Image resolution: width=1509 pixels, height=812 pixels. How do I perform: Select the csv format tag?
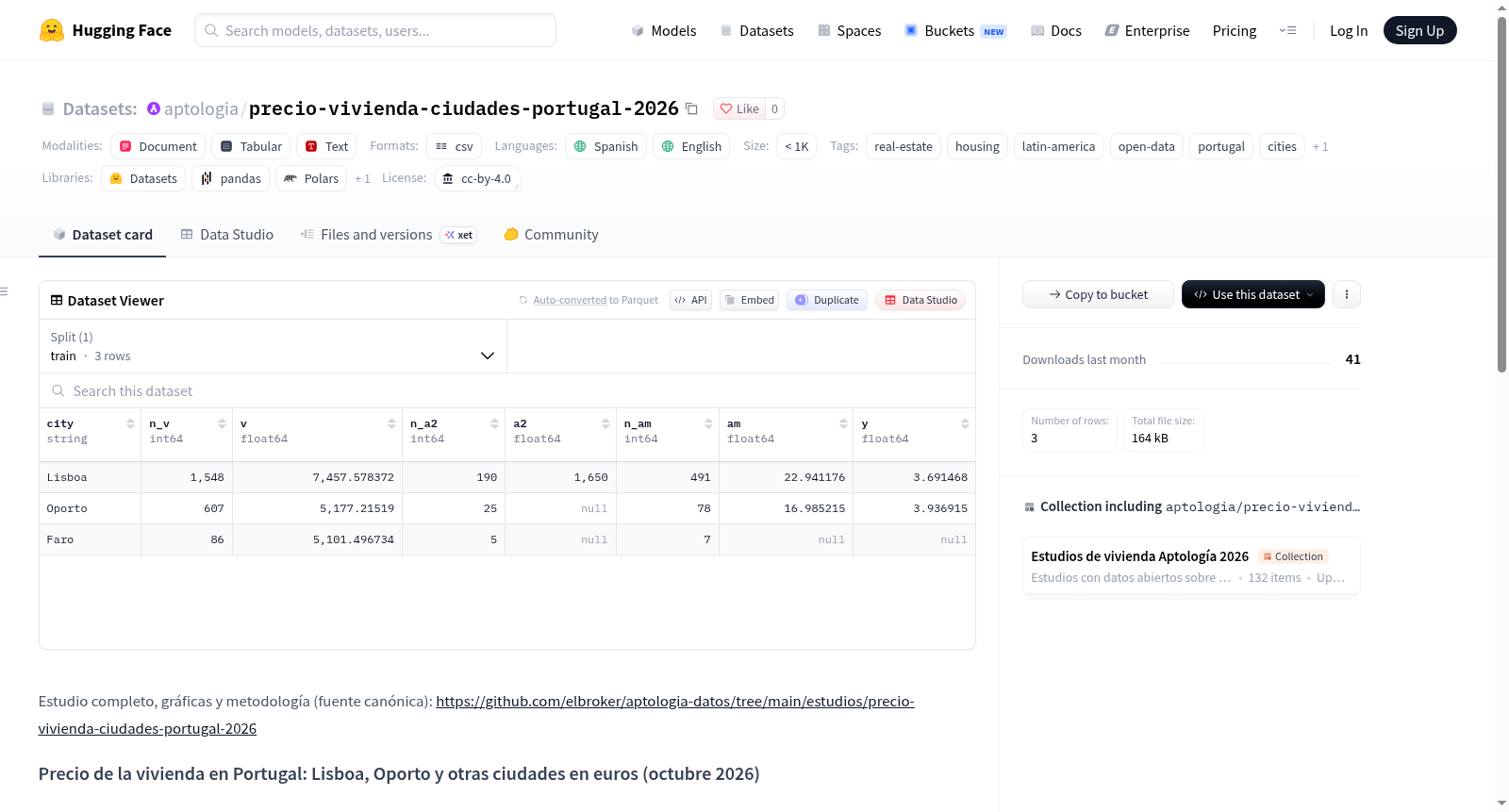point(455,146)
